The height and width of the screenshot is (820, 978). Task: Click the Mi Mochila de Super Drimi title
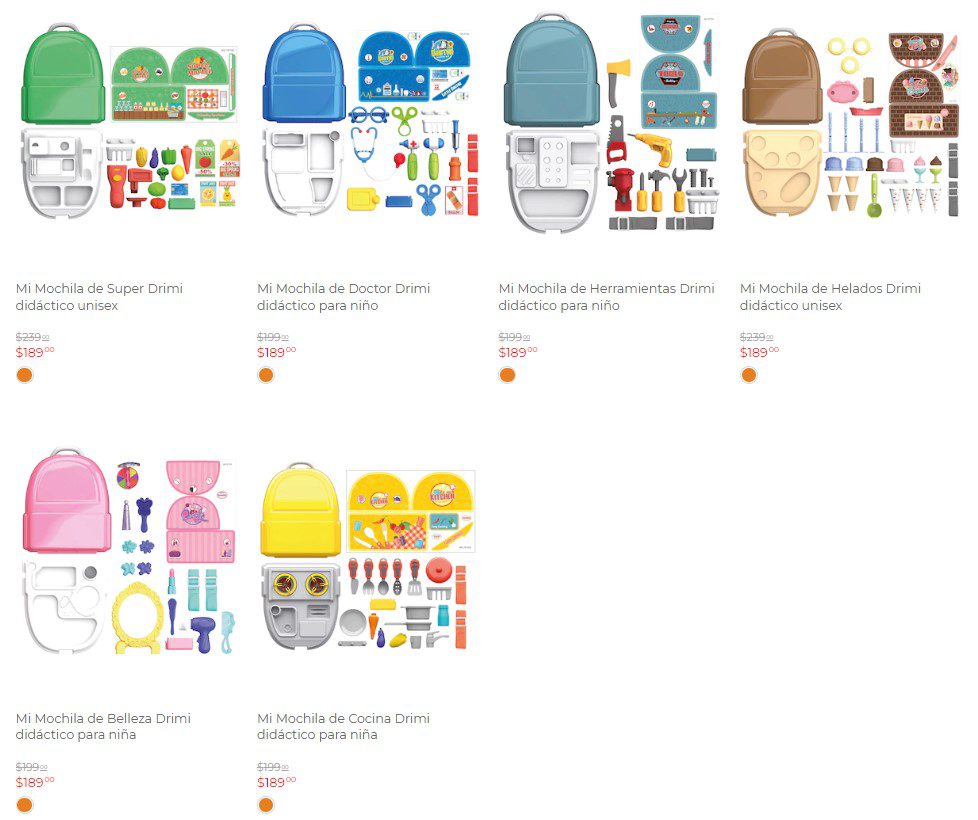point(99,297)
